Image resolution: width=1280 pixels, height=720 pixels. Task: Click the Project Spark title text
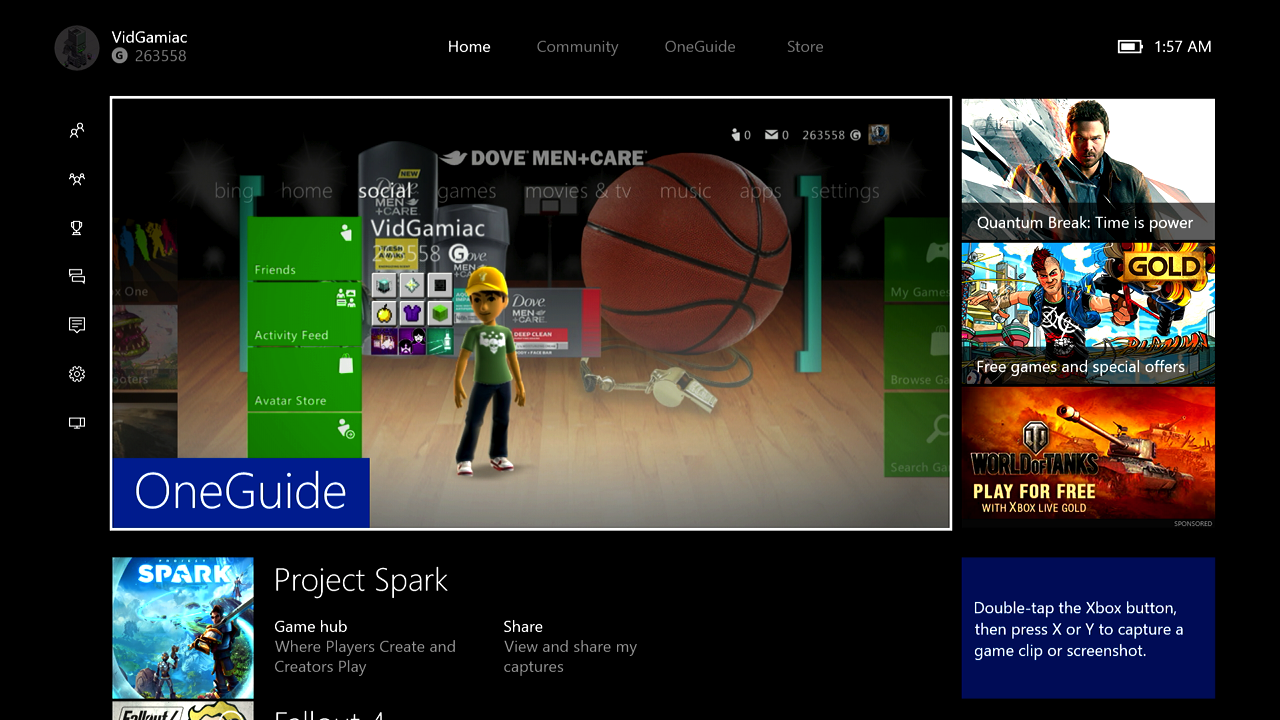point(361,581)
